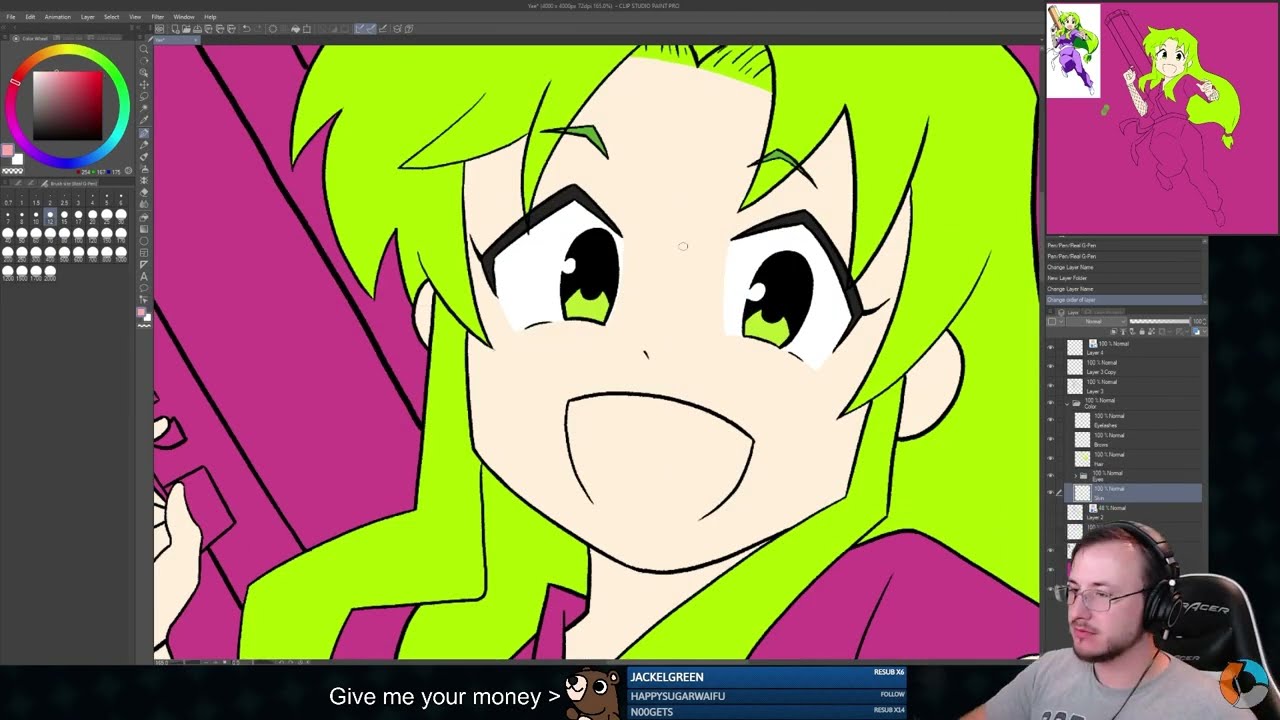This screenshot has height=720, width=1280.
Task: Open the File menu
Action: (10, 17)
